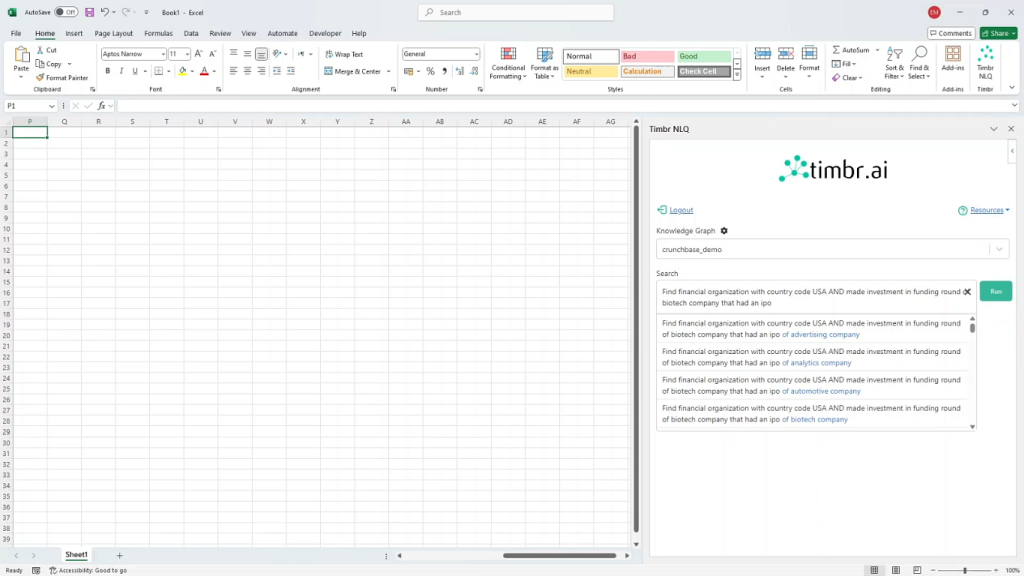
Task: Open Sort & Filter options
Action: [895, 63]
